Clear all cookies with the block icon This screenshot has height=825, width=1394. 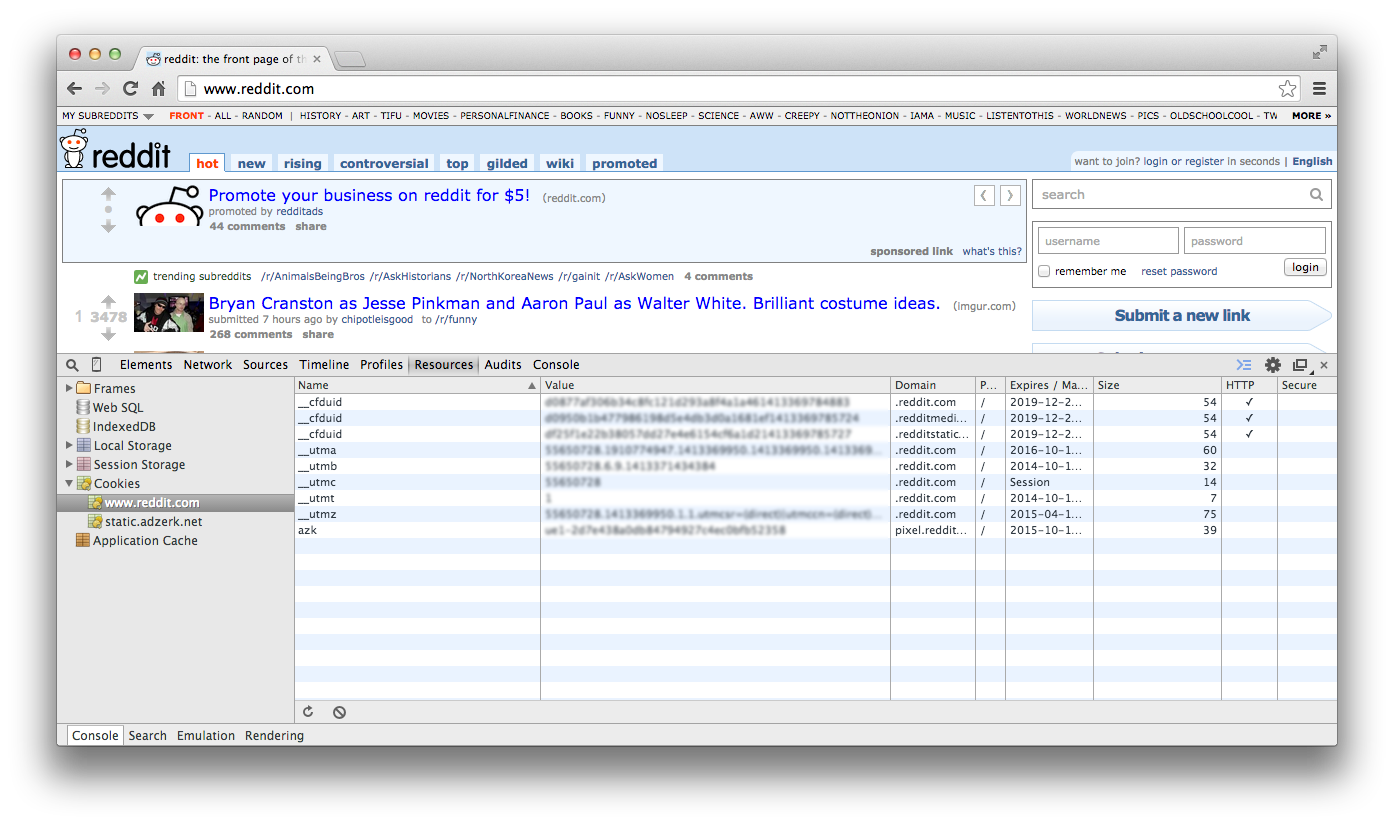tap(340, 712)
